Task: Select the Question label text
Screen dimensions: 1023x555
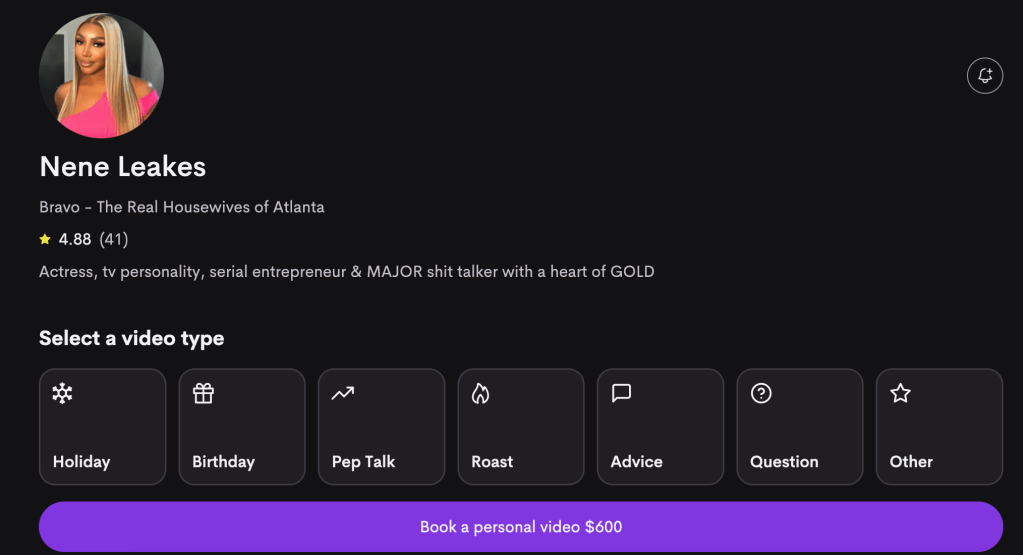Action: 784,462
